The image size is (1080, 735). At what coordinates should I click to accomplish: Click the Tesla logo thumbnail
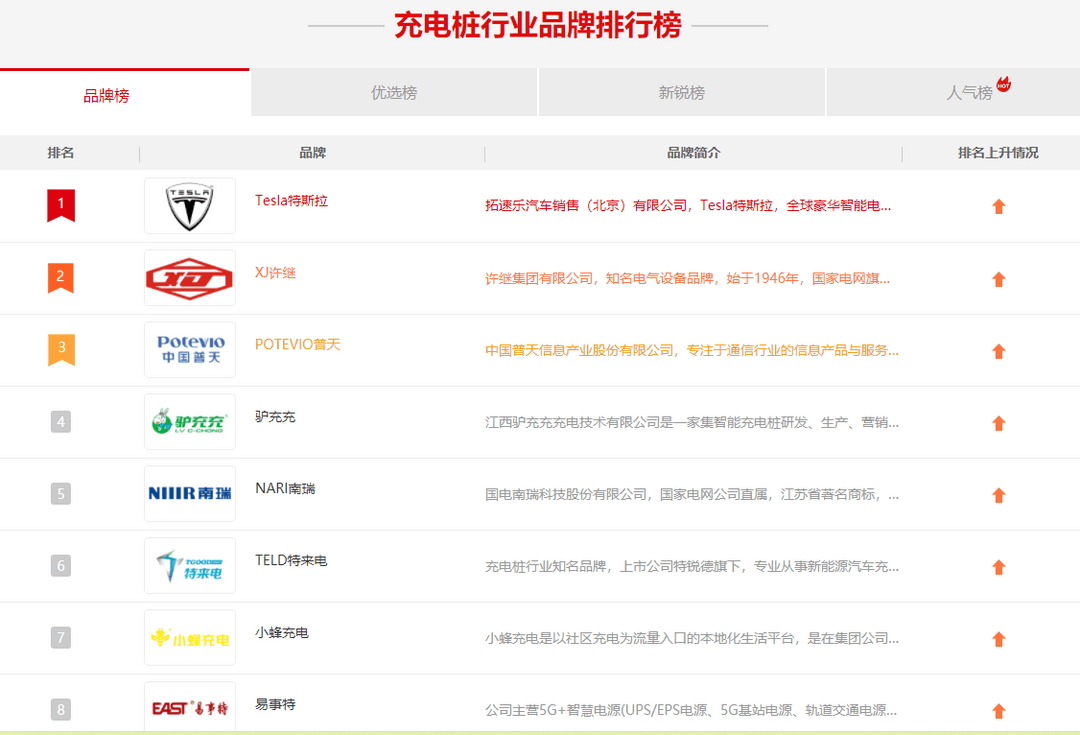tap(189, 206)
